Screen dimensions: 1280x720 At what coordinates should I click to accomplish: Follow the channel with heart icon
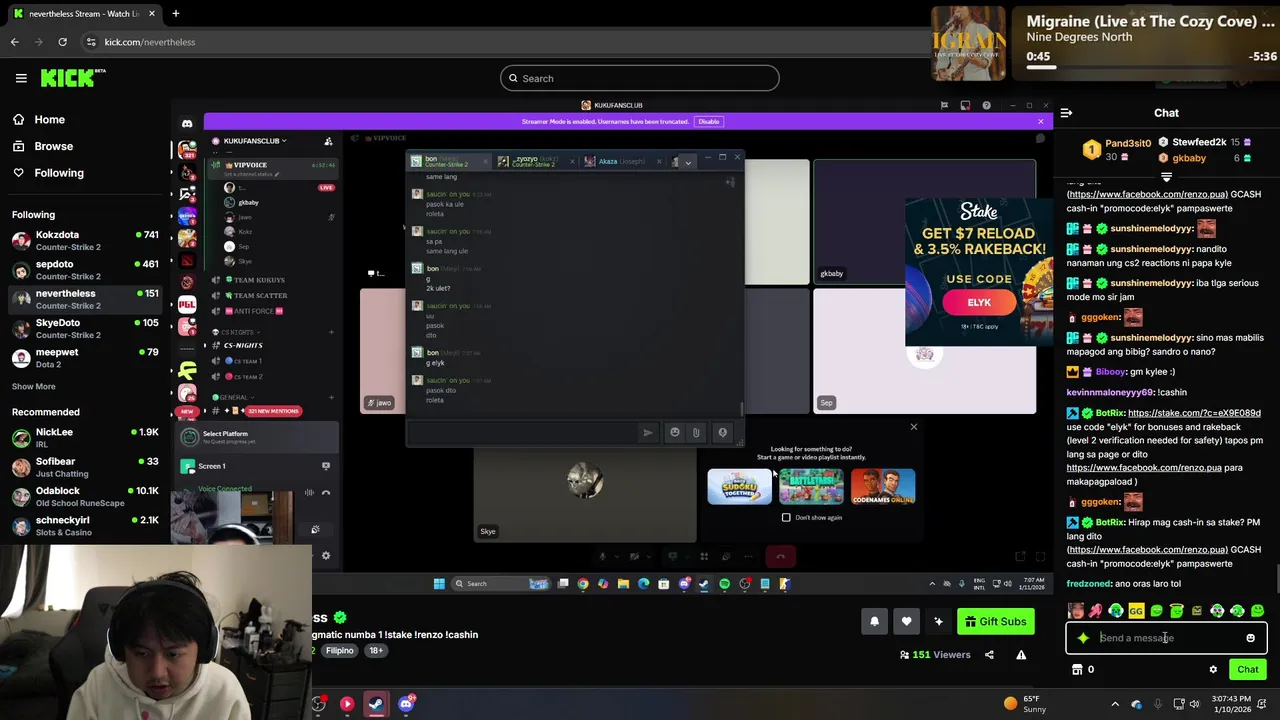[x=906, y=621]
